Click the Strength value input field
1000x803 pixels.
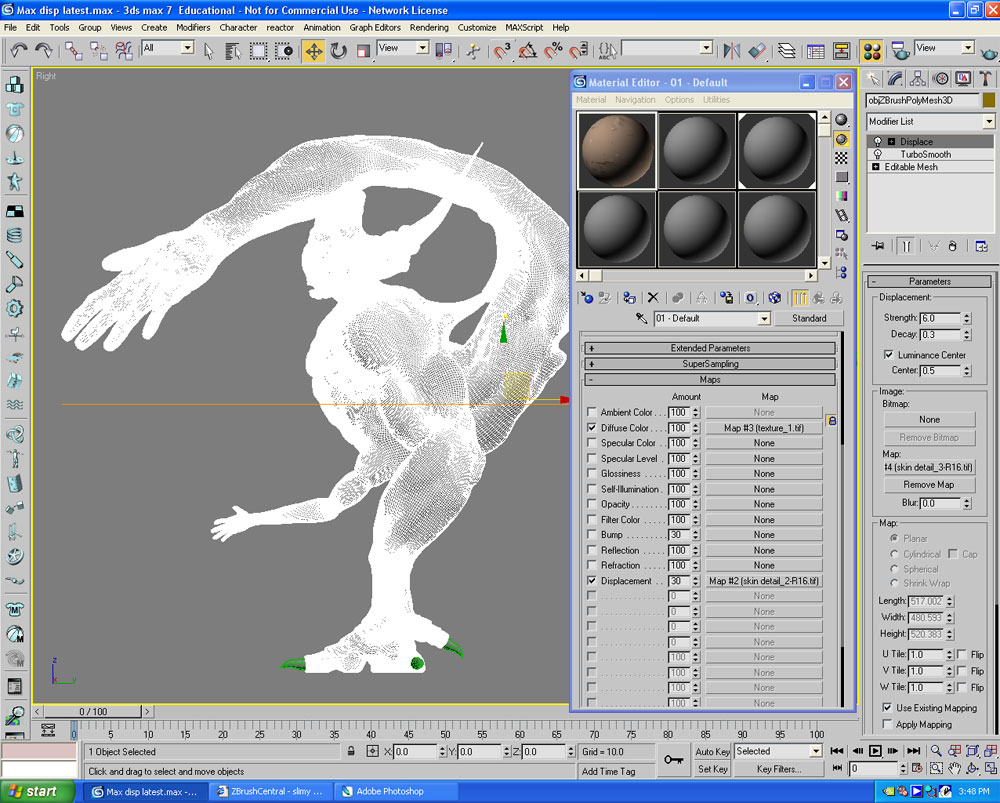[x=940, y=318]
